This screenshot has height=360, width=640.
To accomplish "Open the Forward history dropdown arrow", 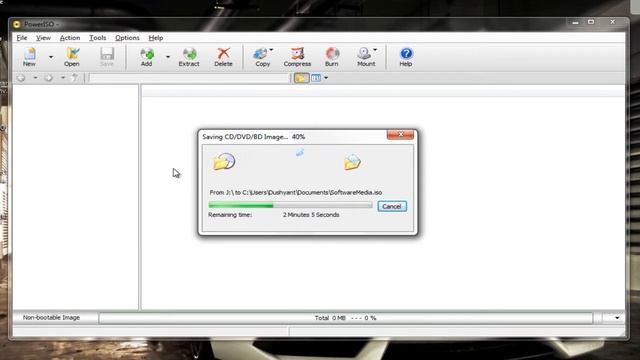I will click(x=63, y=78).
